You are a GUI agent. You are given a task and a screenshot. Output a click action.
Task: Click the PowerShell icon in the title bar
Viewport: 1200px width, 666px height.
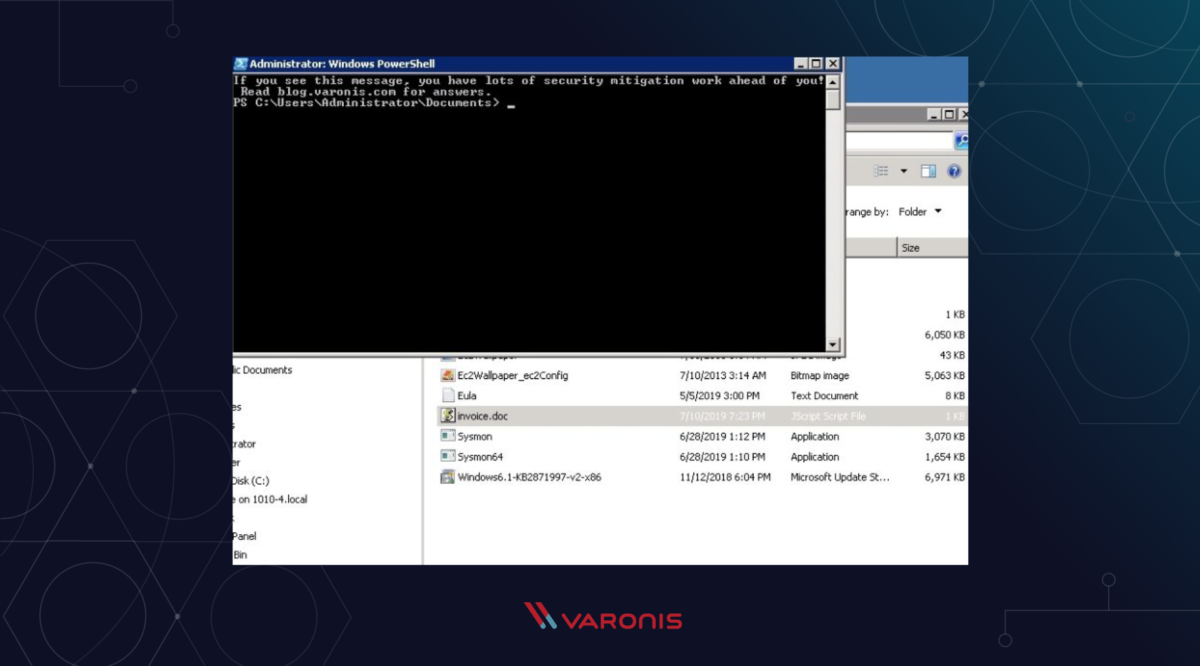click(x=239, y=62)
